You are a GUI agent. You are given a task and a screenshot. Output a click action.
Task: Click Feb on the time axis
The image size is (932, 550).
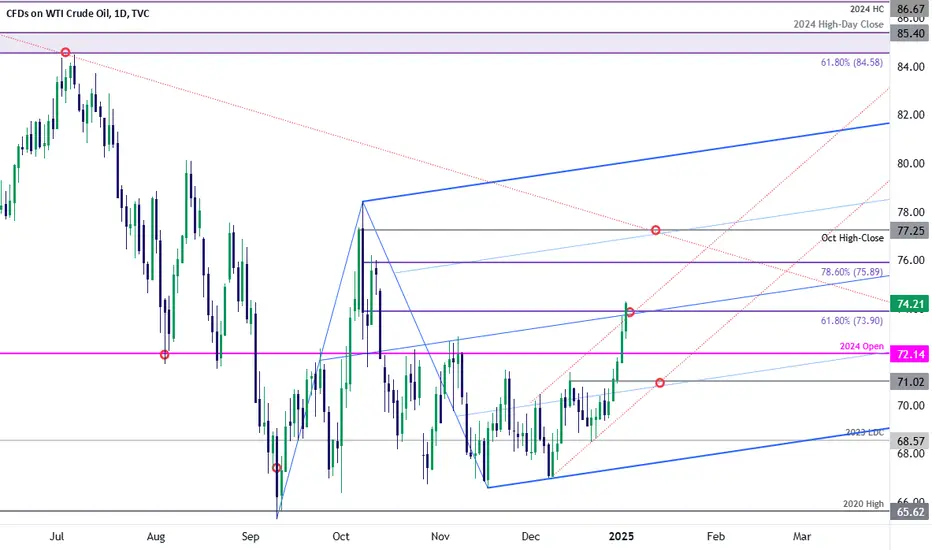(716, 536)
